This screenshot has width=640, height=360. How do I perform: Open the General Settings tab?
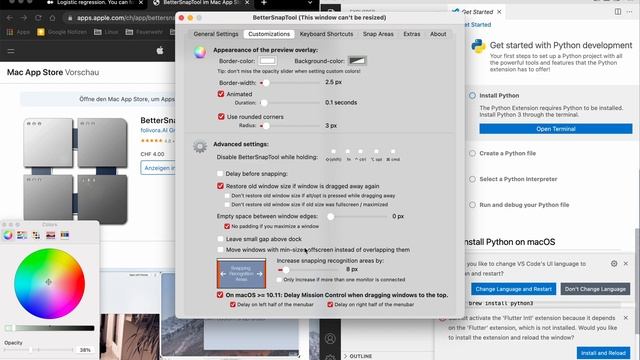(216, 34)
